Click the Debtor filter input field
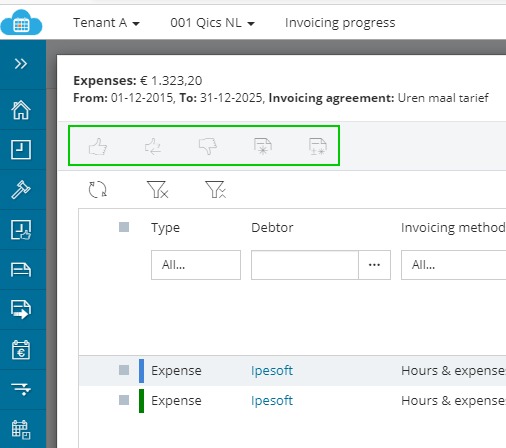The height and width of the screenshot is (448, 506). (x=305, y=265)
